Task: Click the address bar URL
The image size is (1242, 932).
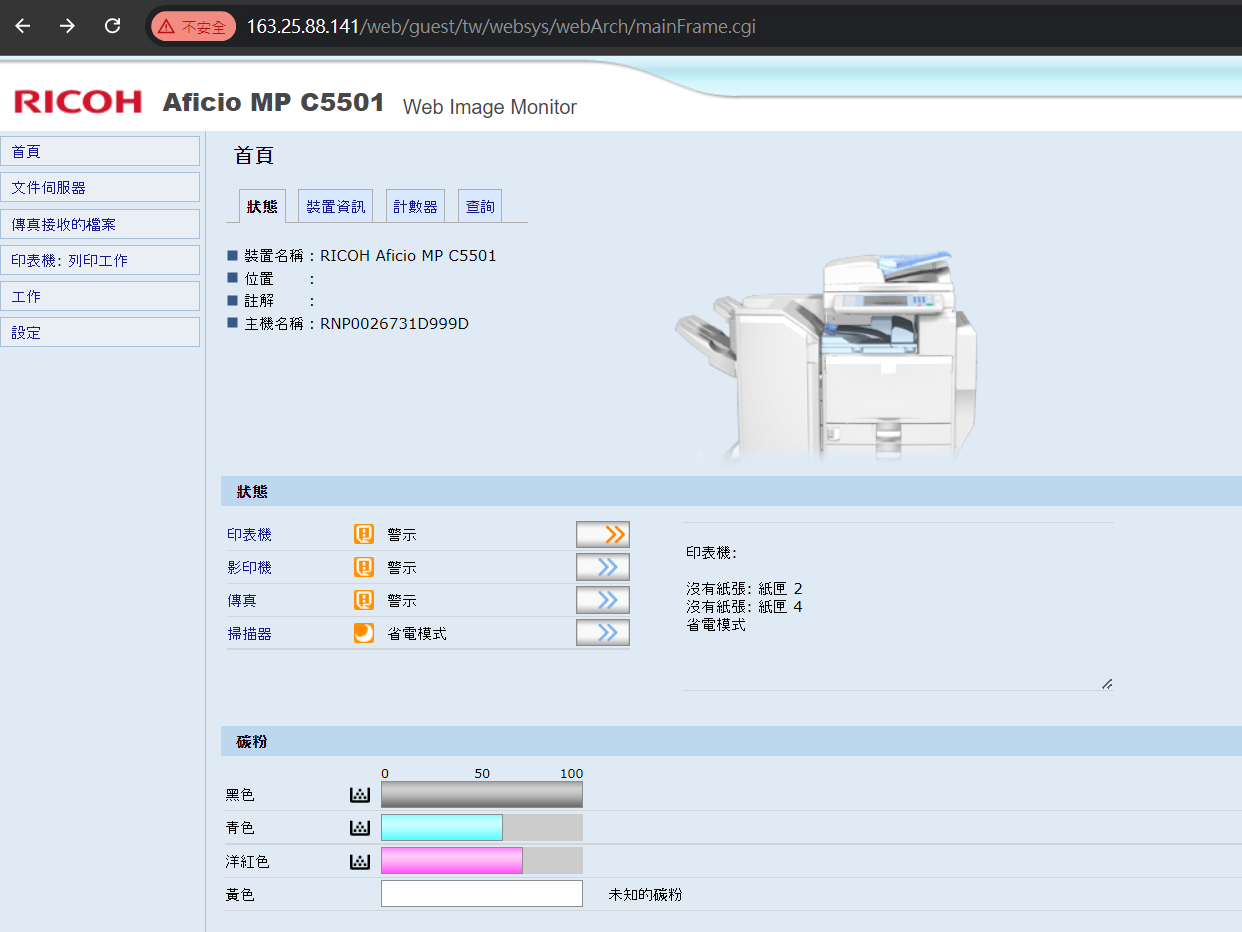Action: click(501, 27)
